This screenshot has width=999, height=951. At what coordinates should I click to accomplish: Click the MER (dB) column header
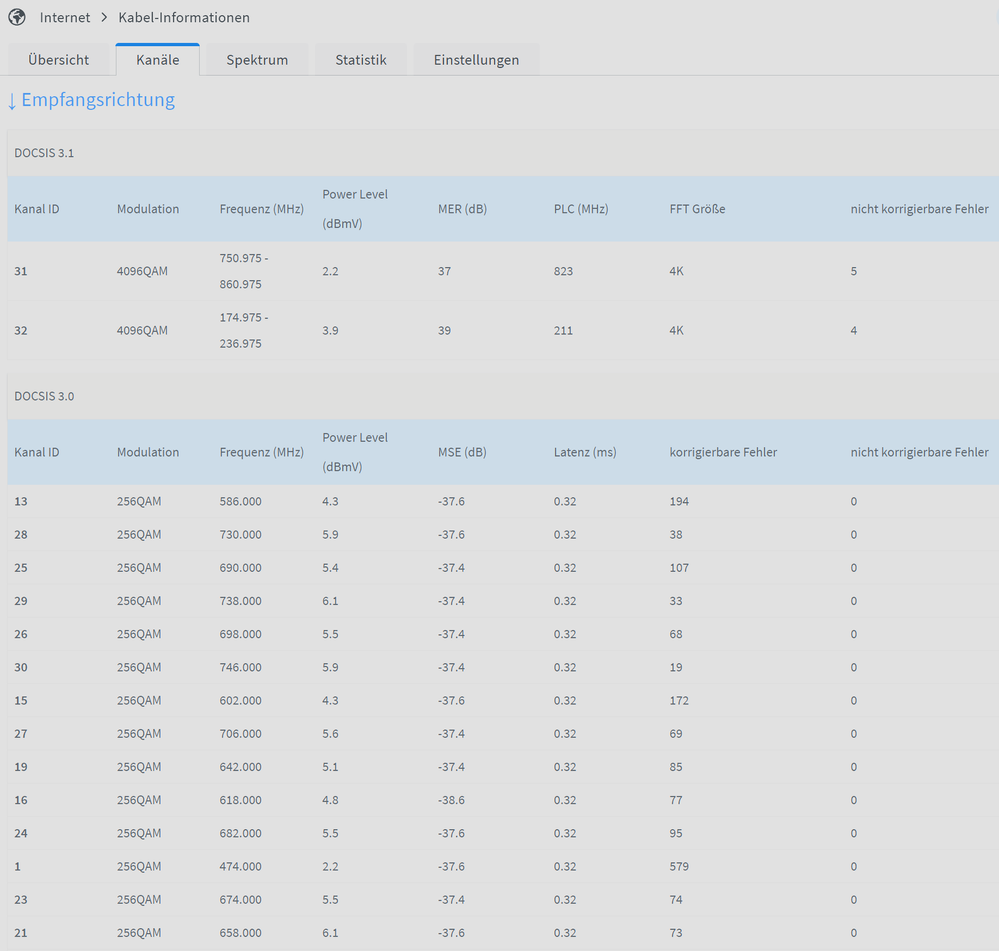(462, 209)
